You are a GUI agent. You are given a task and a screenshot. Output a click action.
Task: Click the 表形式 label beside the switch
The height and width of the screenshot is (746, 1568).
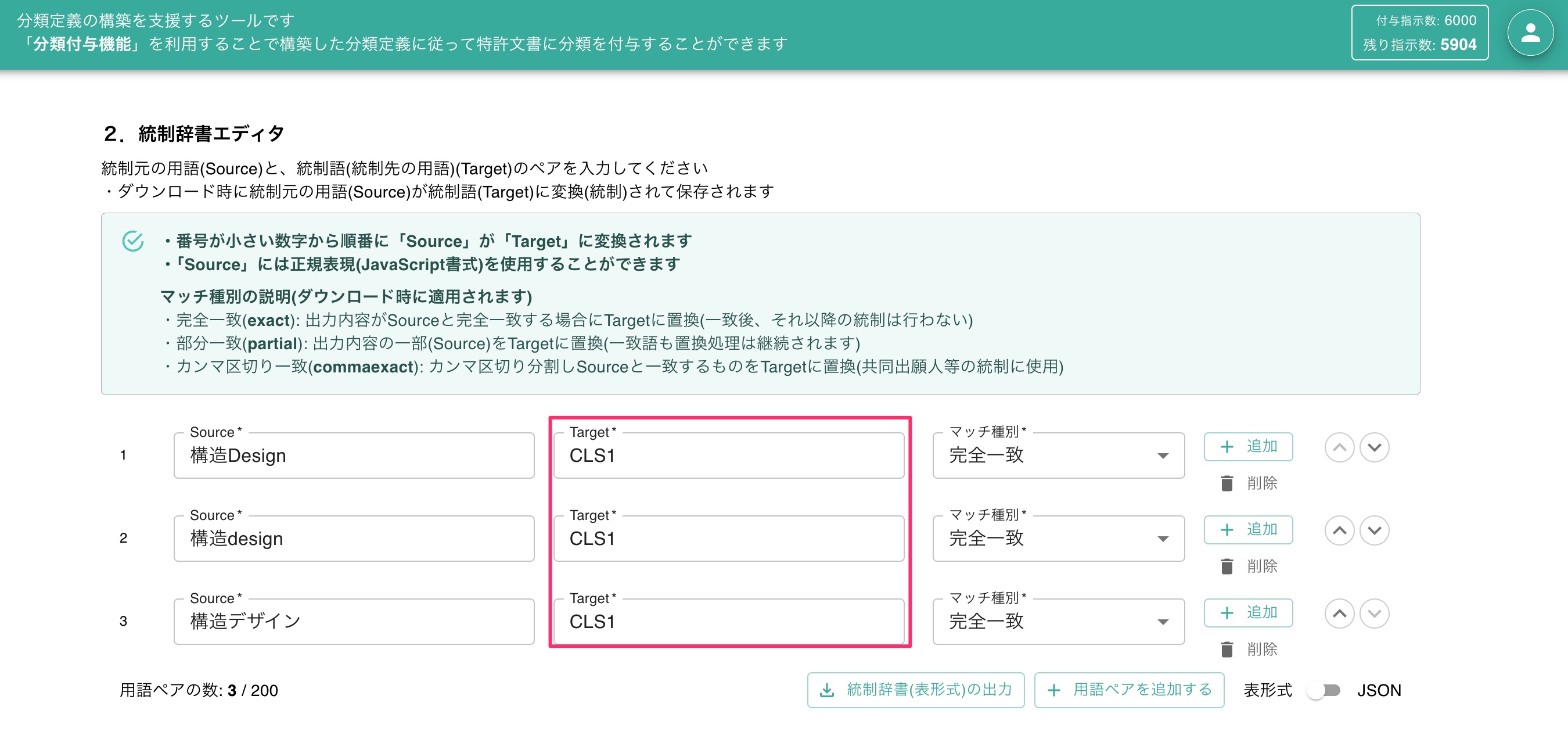tap(1267, 690)
